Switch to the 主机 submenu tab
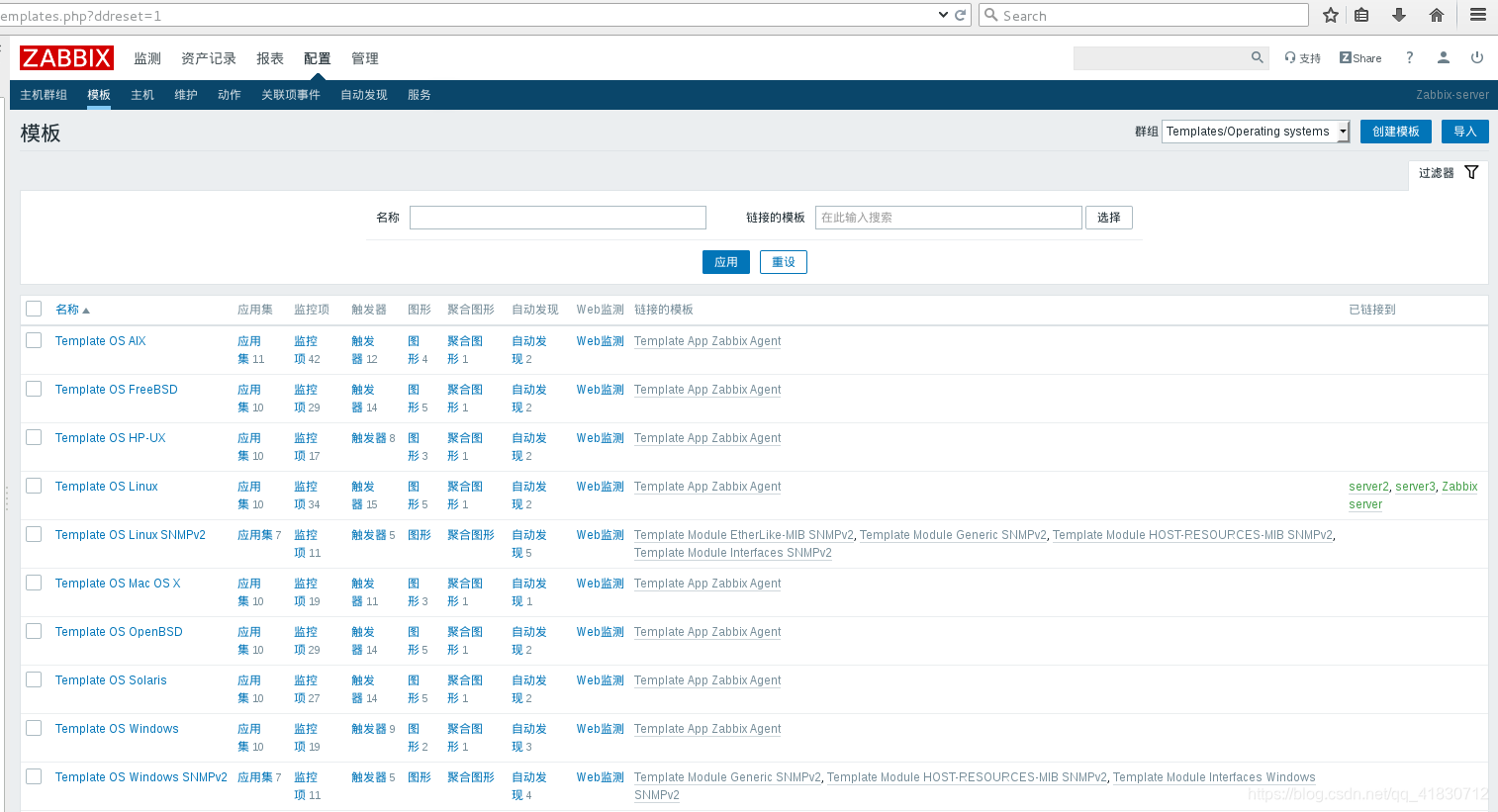Image resolution: width=1498 pixels, height=812 pixels. [x=142, y=95]
